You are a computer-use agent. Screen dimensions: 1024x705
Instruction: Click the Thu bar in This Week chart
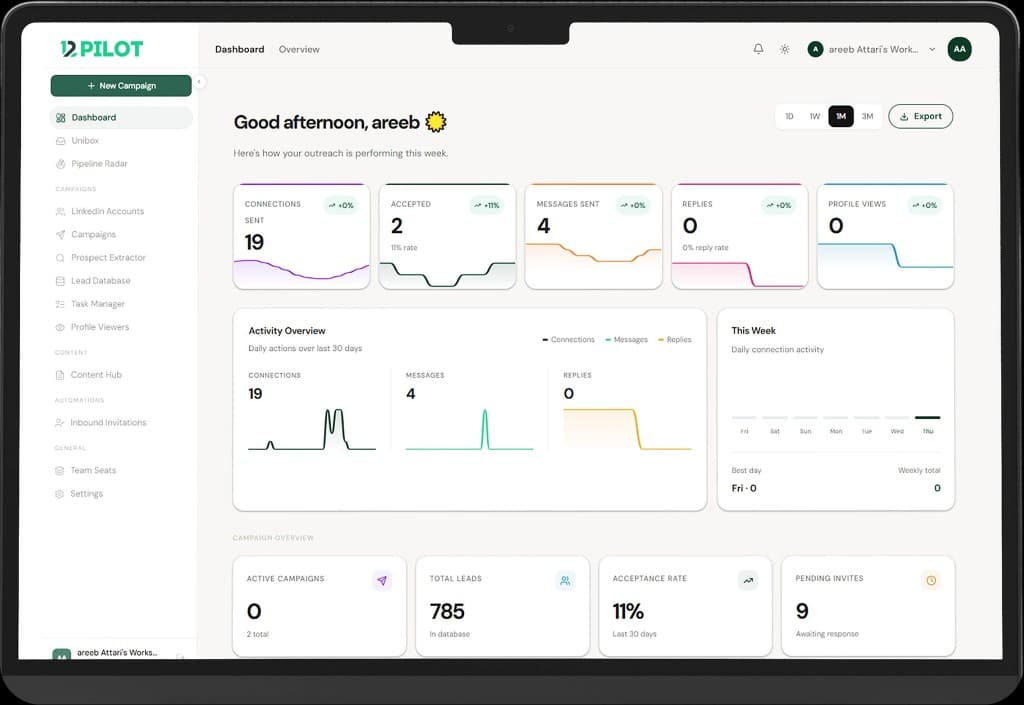pyautogui.click(x=927, y=417)
